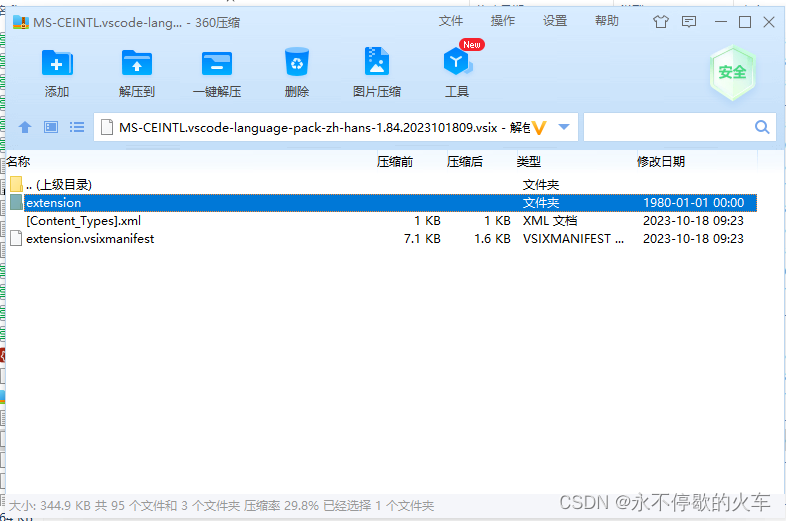Click the 1980-01-01 00:00 date cell
The image size is (786, 521).
[693, 203]
